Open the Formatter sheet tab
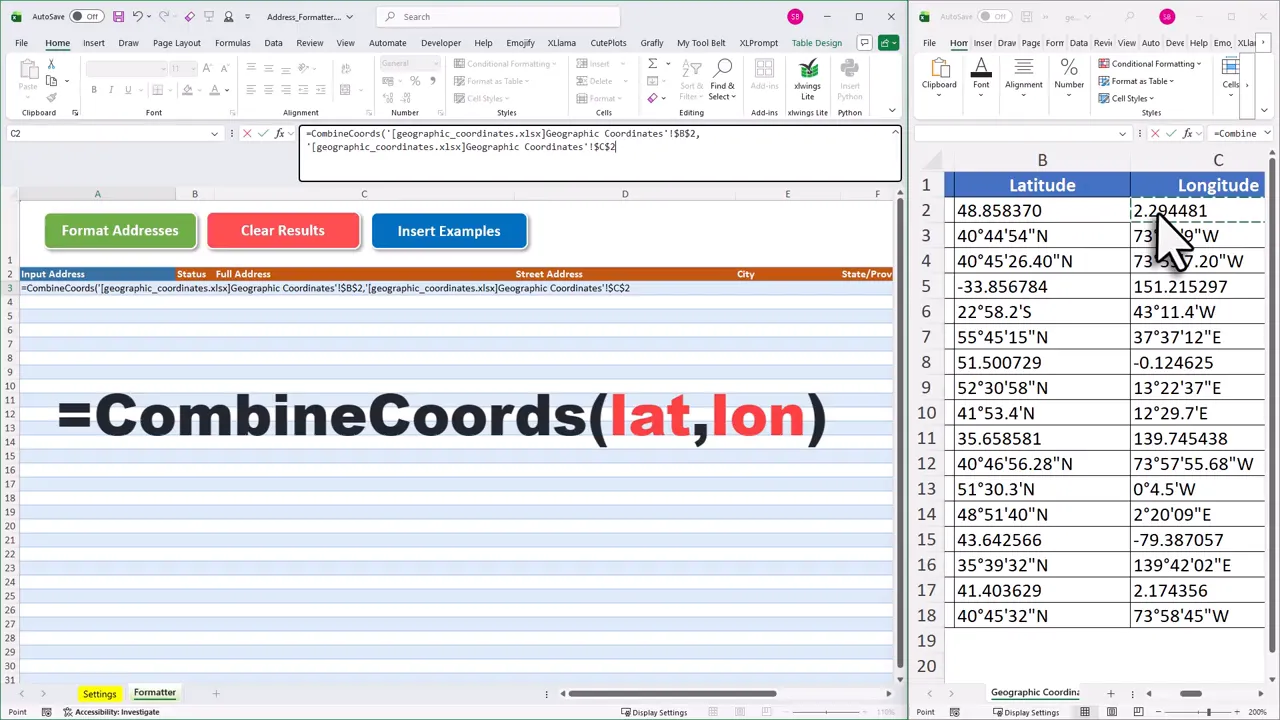Screen dimensions: 1280x720 click(154, 692)
